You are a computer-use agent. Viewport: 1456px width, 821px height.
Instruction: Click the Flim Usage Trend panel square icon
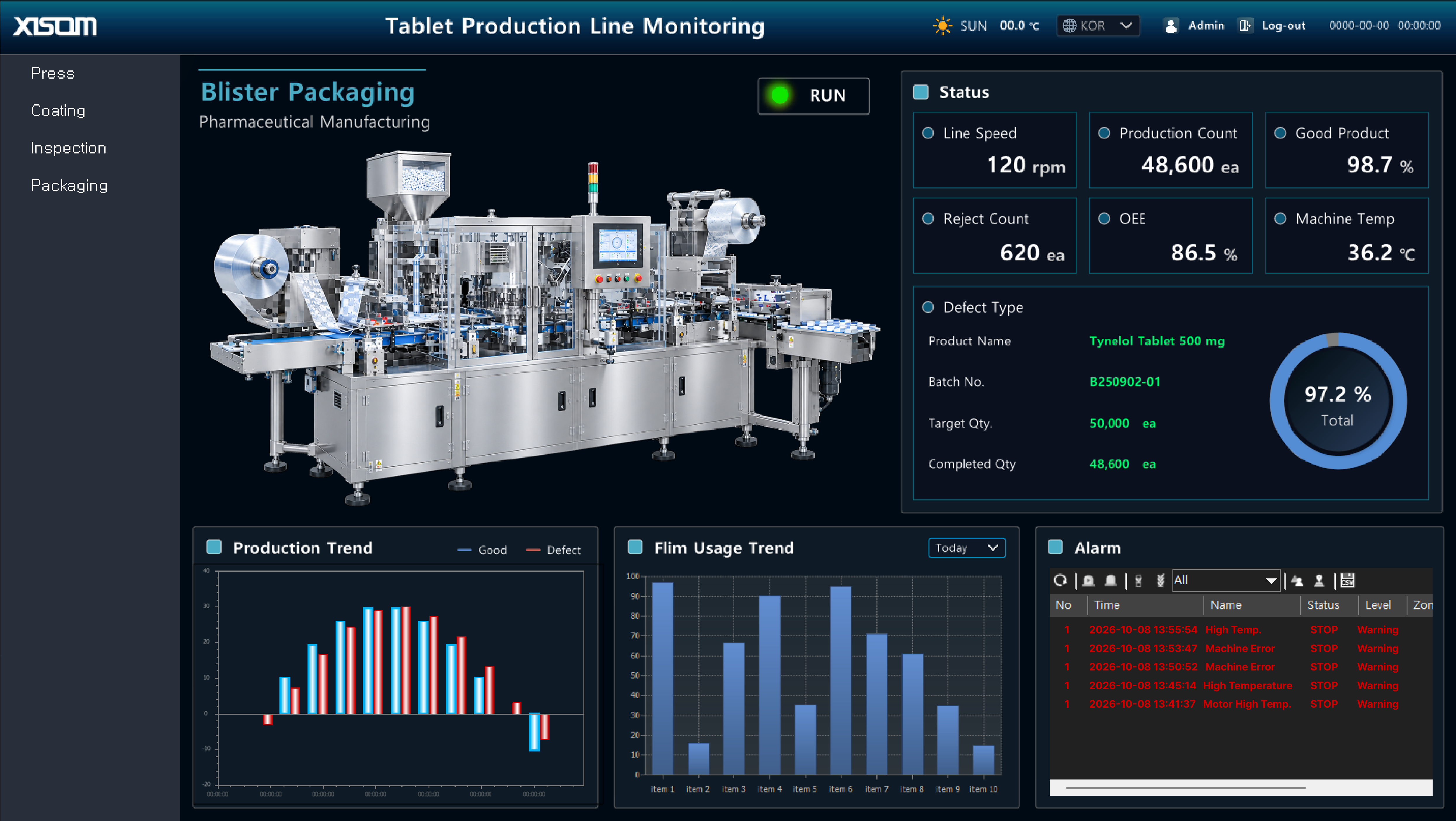click(x=635, y=547)
